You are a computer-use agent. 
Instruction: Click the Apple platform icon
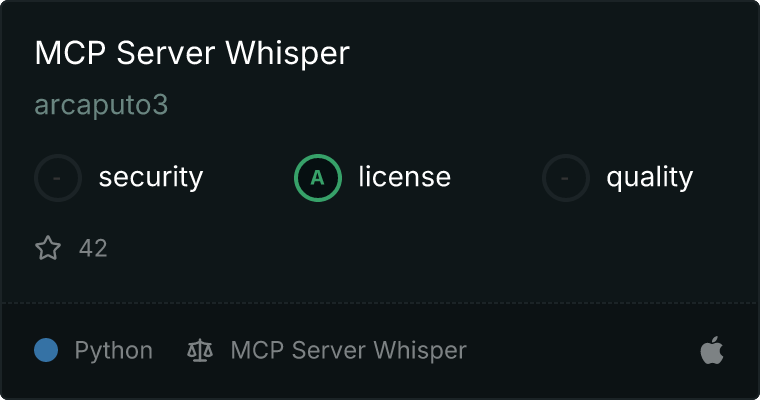tap(712, 350)
